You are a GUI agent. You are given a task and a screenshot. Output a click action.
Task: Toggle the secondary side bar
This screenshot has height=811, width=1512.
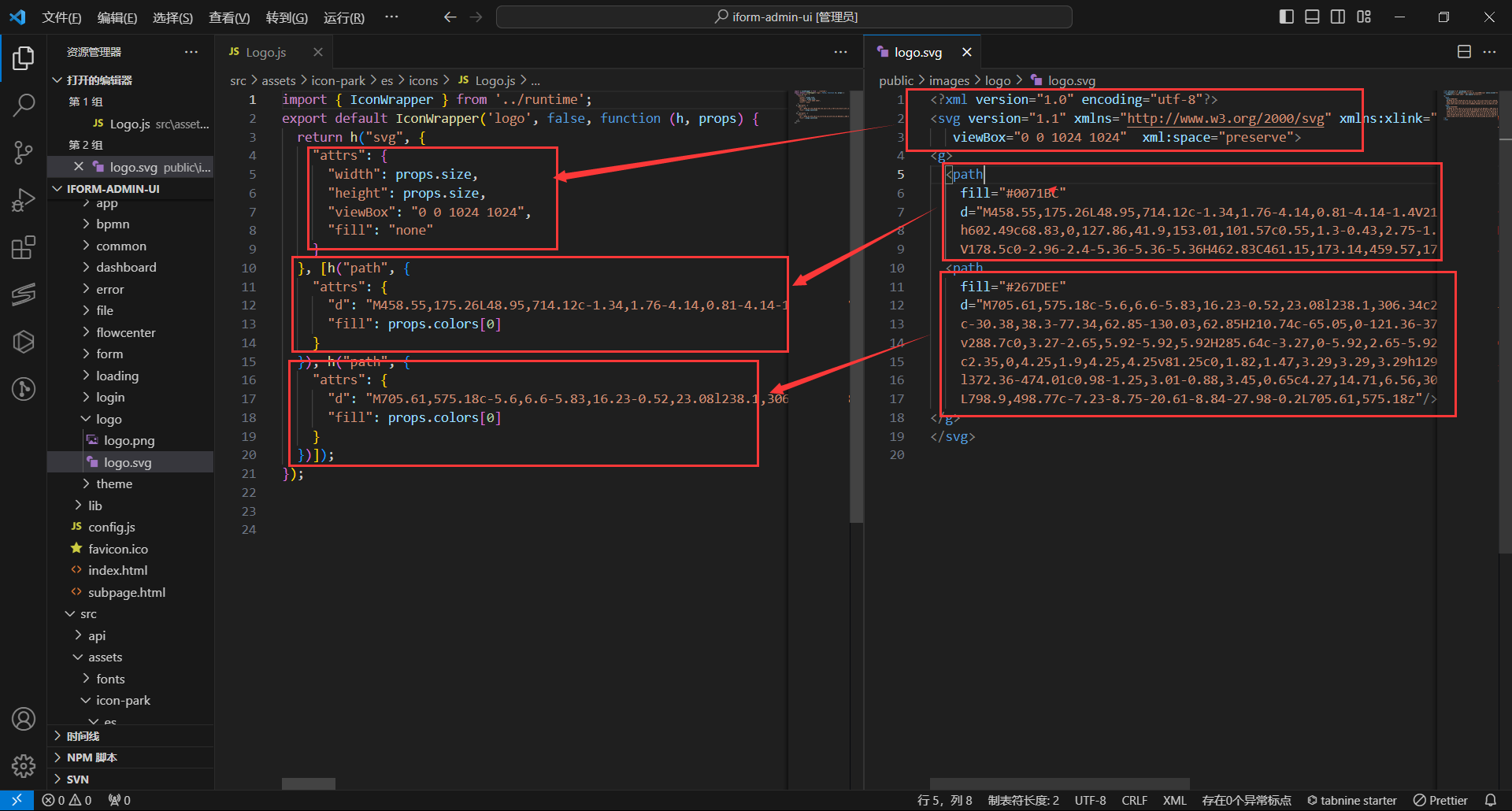[1338, 17]
